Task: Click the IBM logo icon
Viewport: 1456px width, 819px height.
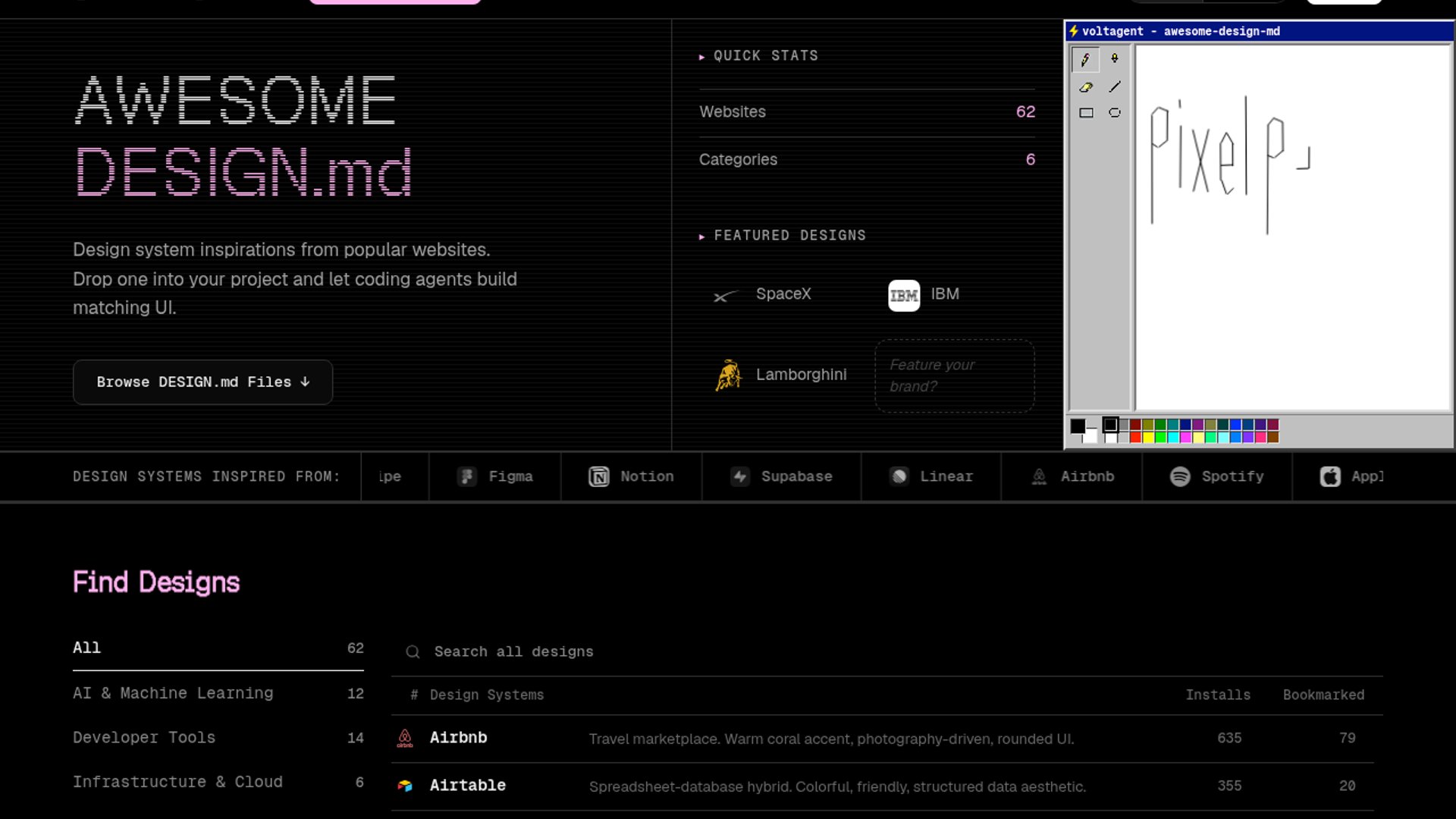Action: tap(903, 295)
